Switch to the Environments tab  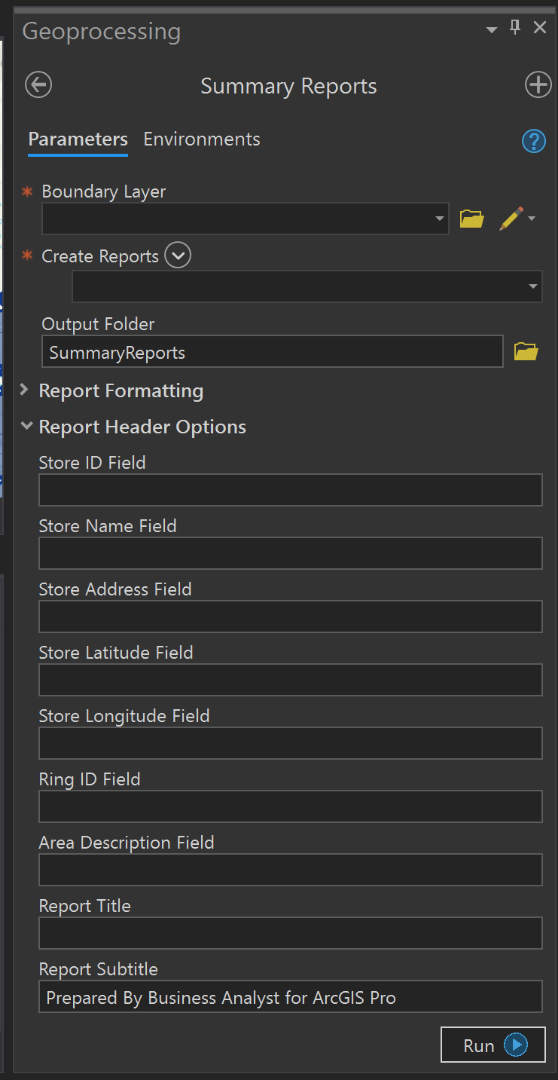tap(202, 139)
